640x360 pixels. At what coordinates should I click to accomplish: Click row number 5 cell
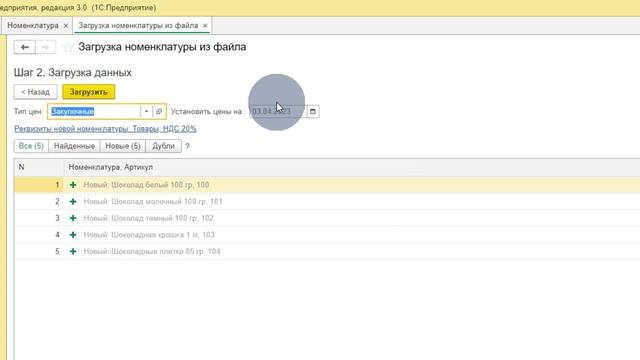click(39, 251)
